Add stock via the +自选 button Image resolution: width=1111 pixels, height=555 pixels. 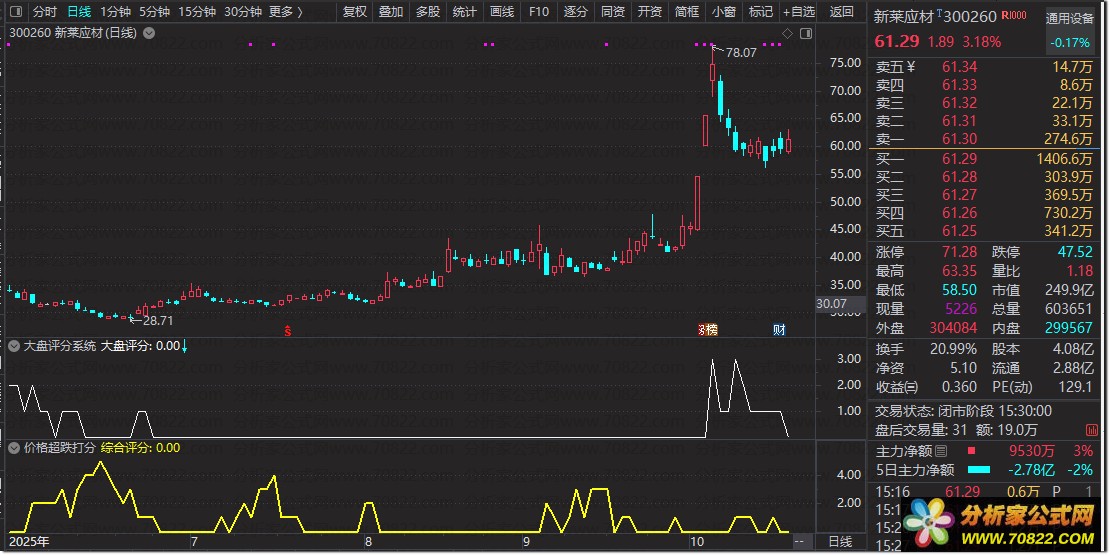(799, 11)
